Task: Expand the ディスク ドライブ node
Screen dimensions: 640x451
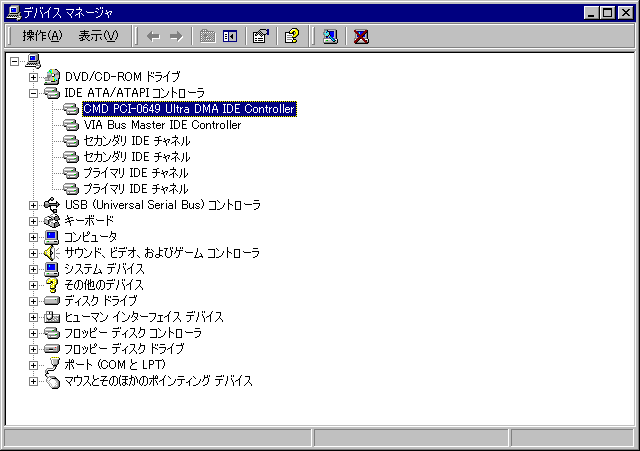Action: click(x=33, y=301)
